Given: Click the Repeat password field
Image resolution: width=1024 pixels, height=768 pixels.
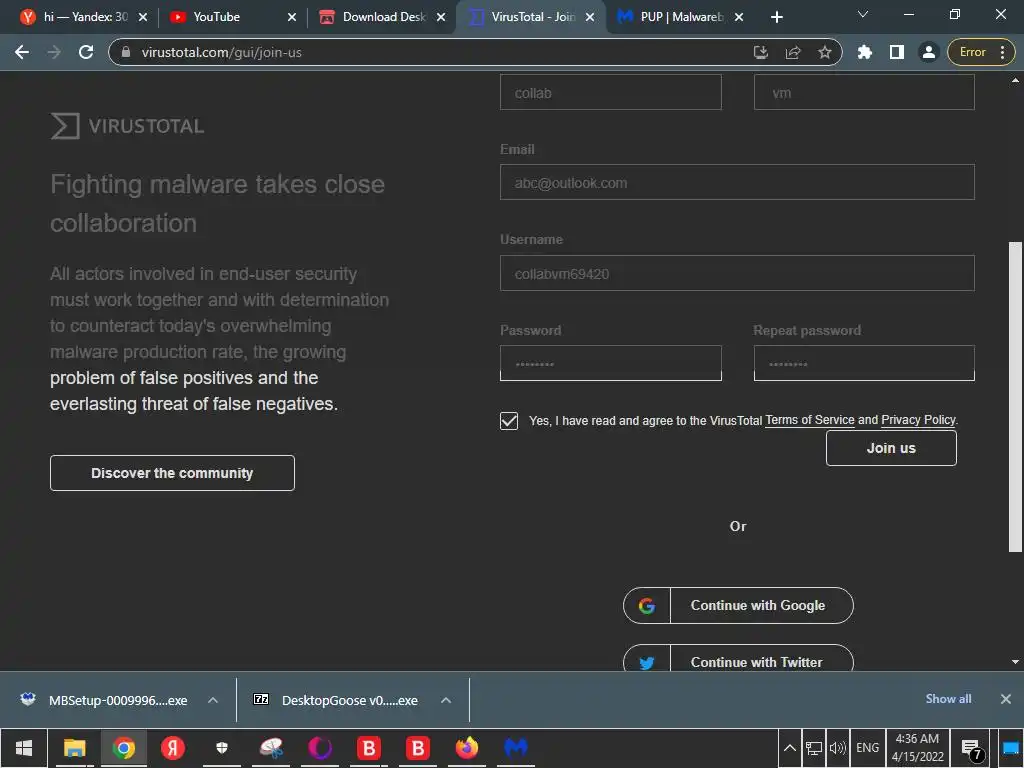Looking at the screenshot, I should pos(864,363).
